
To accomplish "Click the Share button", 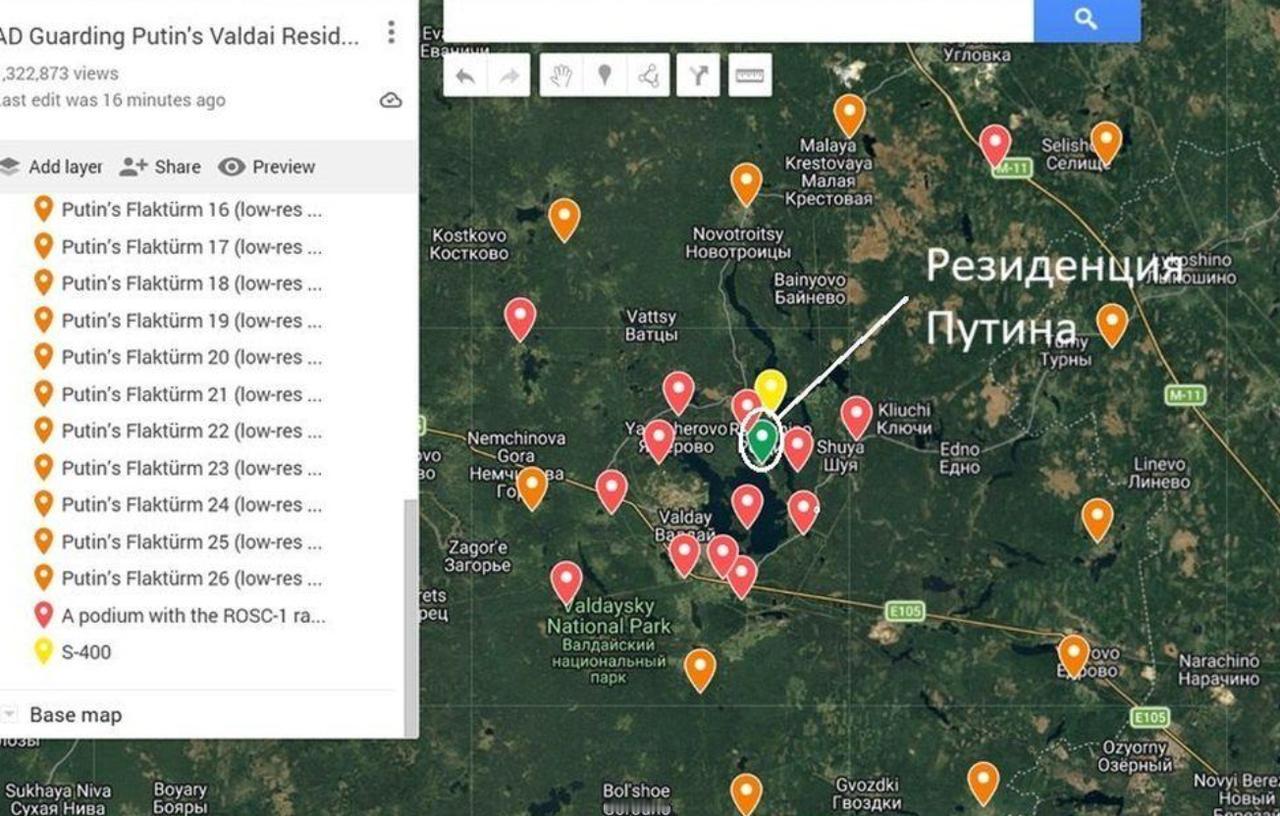I will coord(160,167).
